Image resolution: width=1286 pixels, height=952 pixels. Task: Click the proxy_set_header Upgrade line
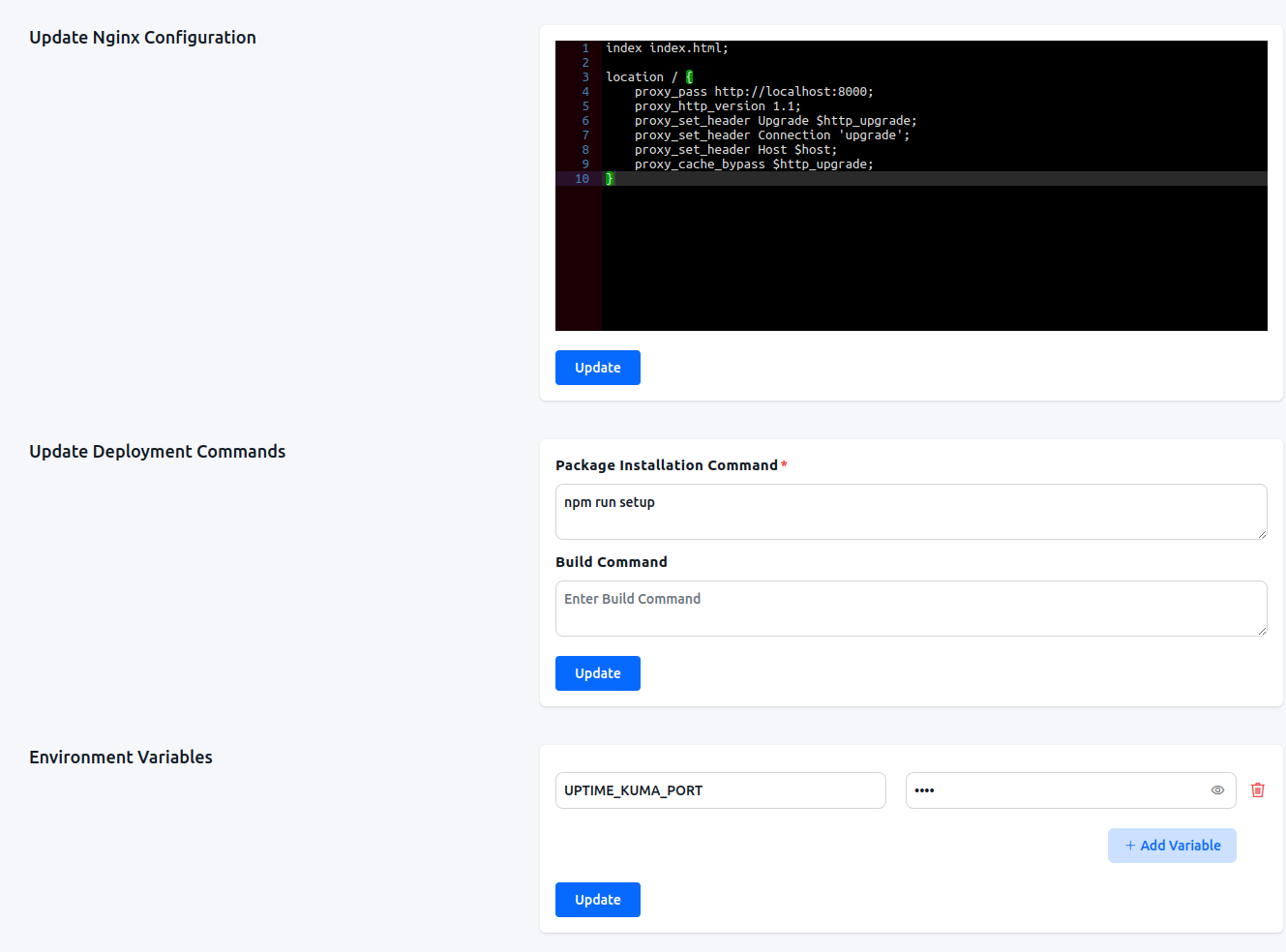(776, 121)
